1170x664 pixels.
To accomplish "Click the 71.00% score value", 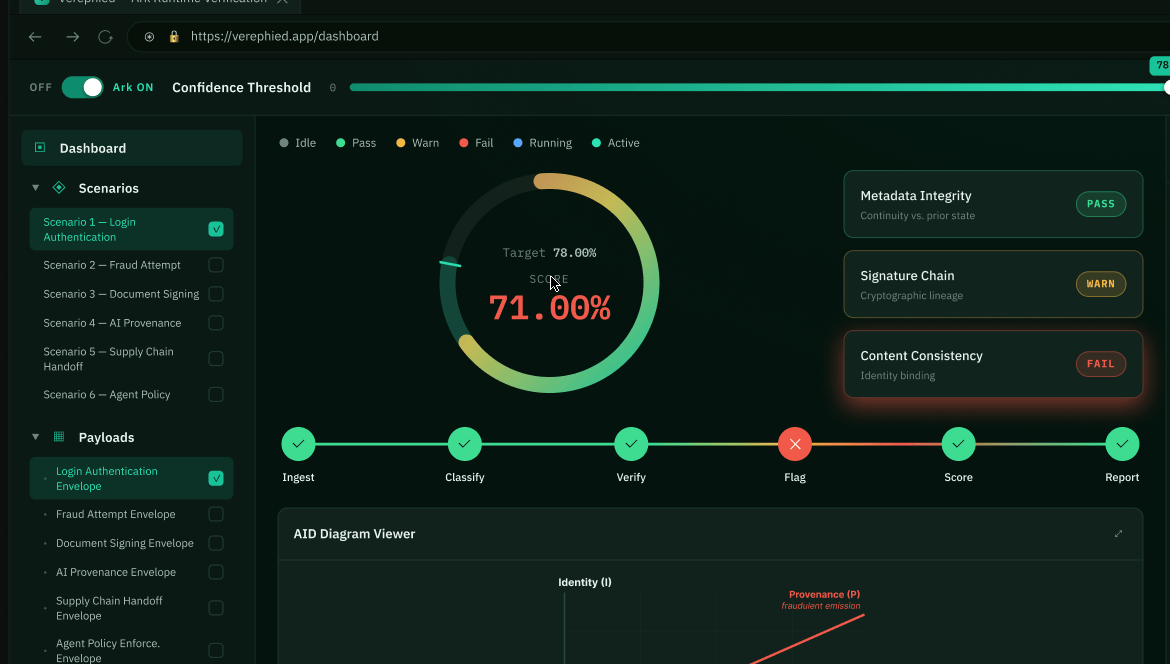I will click(x=549, y=308).
